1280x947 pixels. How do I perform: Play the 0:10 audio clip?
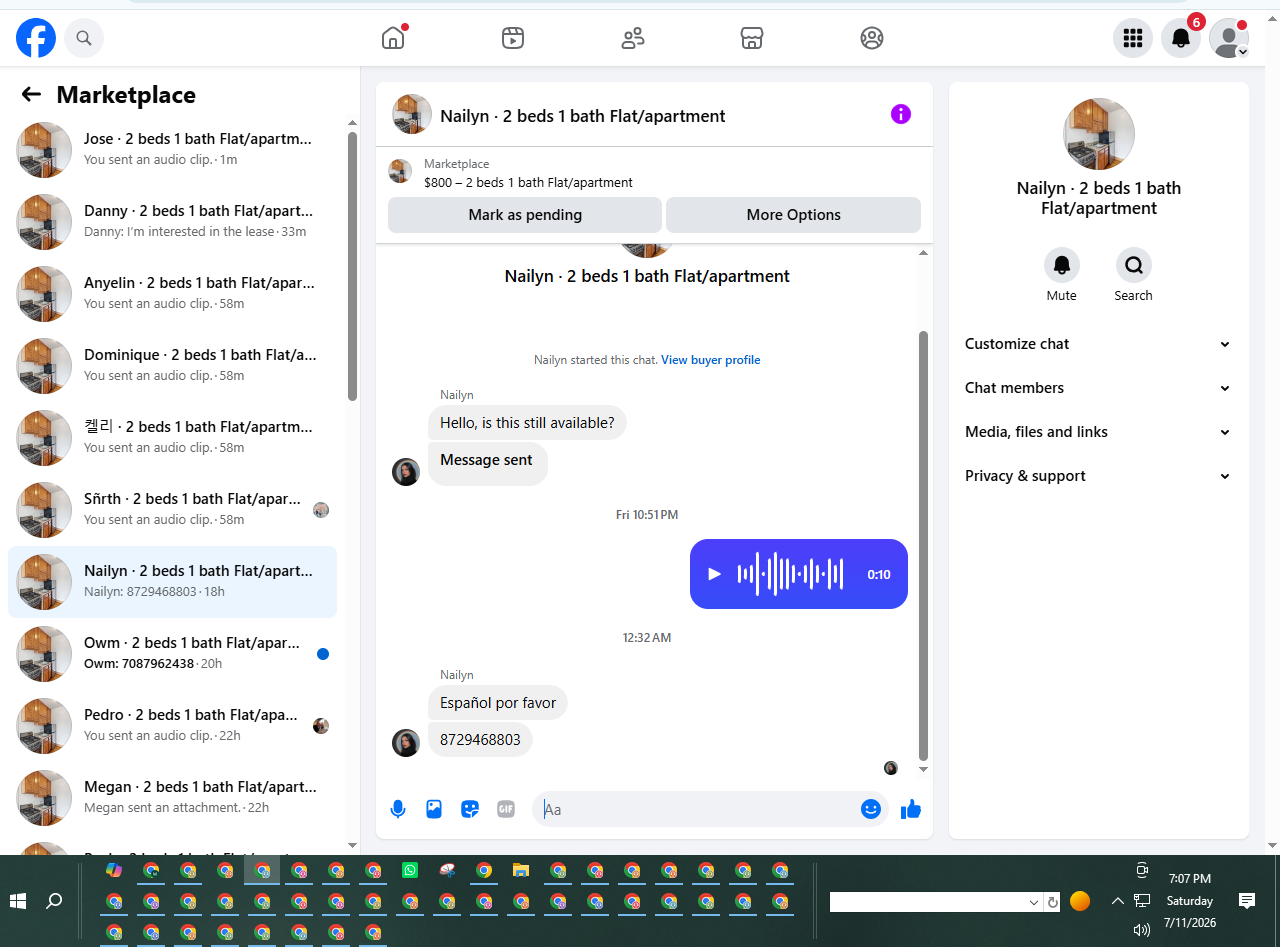714,574
